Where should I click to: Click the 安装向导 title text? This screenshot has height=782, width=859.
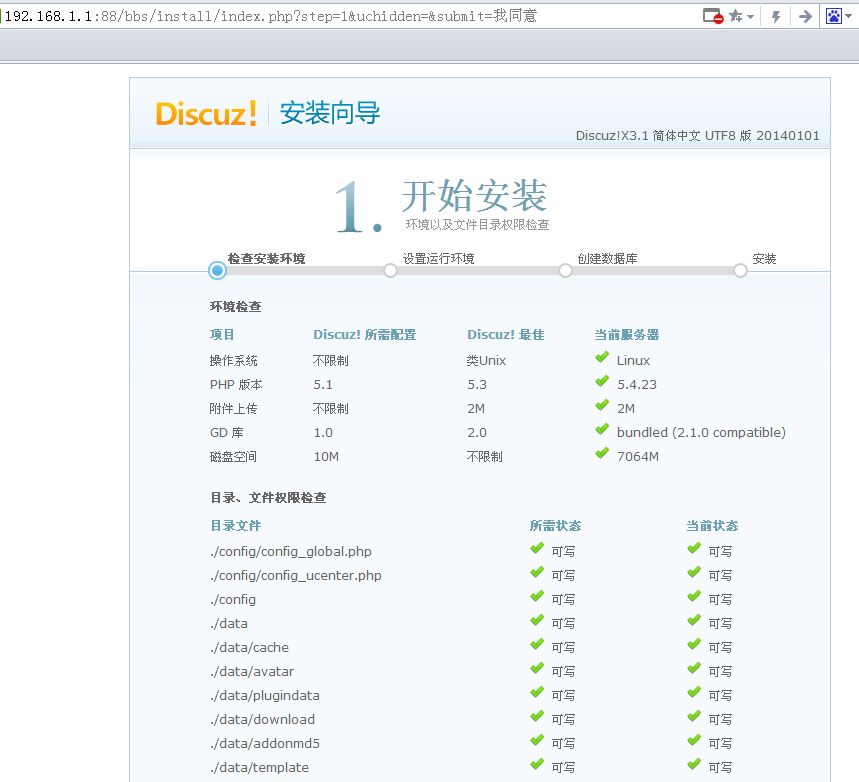330,113
